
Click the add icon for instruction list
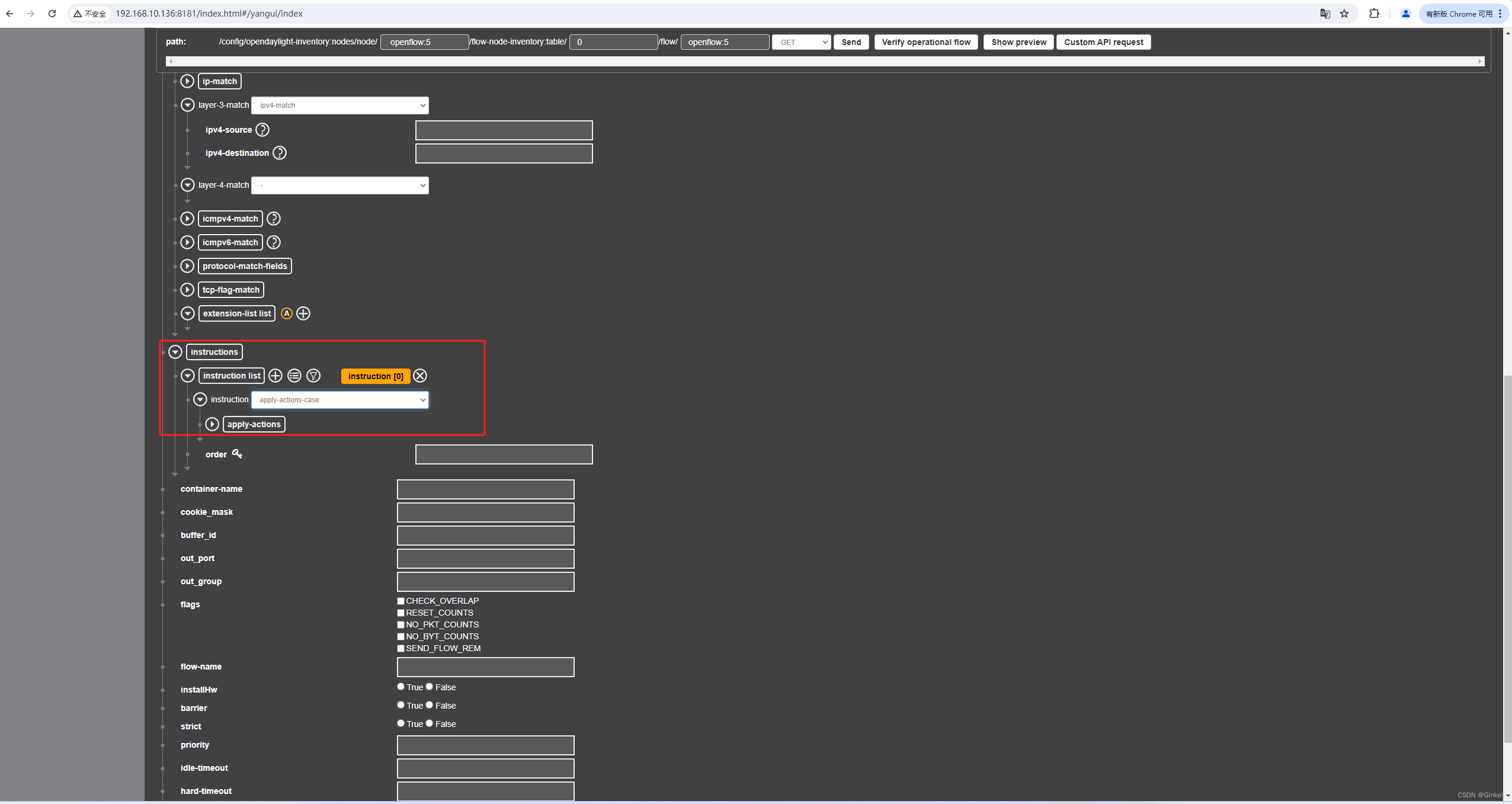[x=276, y=376]
